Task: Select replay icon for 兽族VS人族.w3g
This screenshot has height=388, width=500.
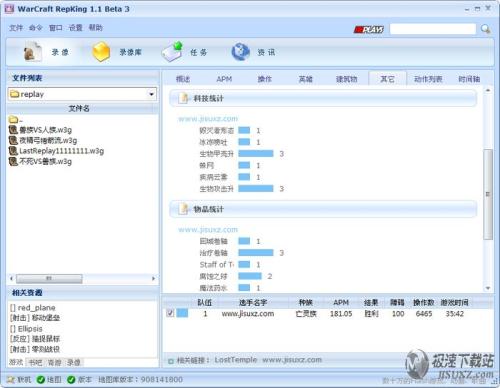Action: (13, 130)
